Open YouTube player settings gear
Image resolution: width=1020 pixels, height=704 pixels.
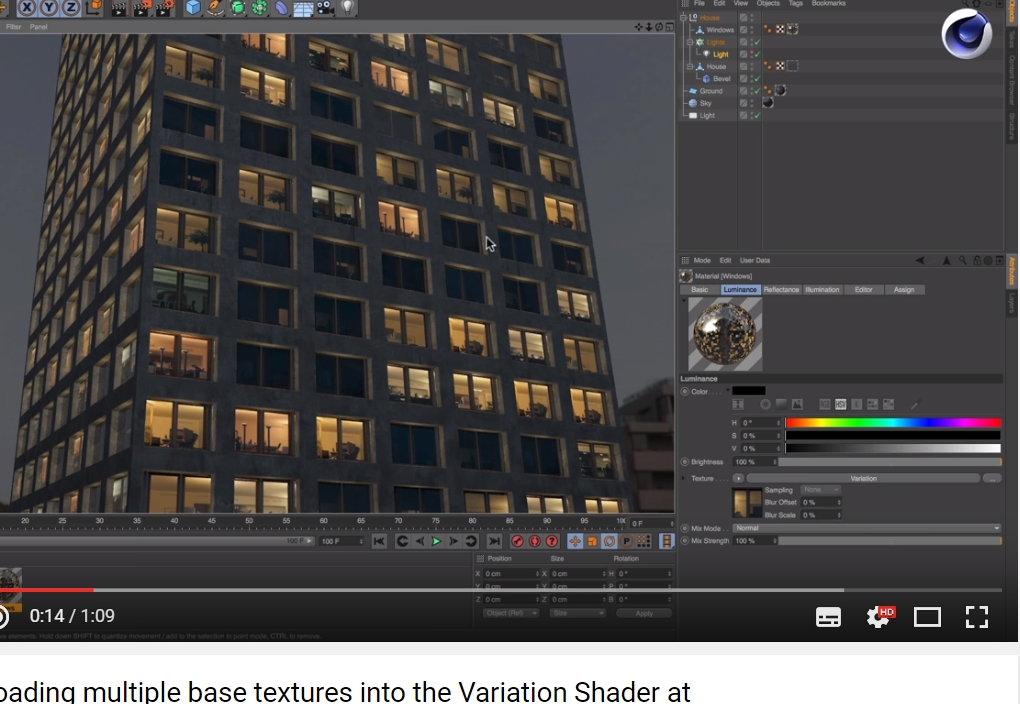pos(879,617)
